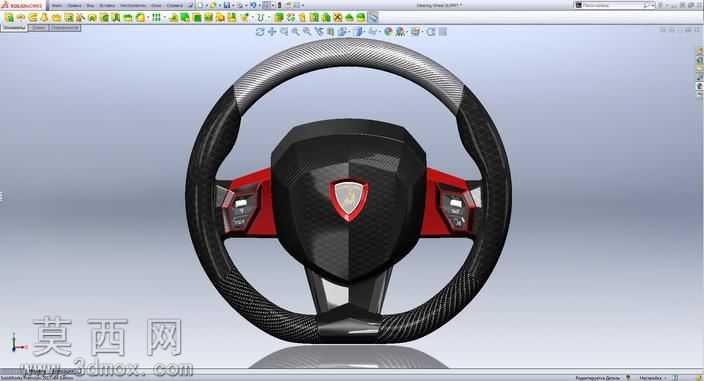
Task: Click the New document icon
Action: coord(201,5)
